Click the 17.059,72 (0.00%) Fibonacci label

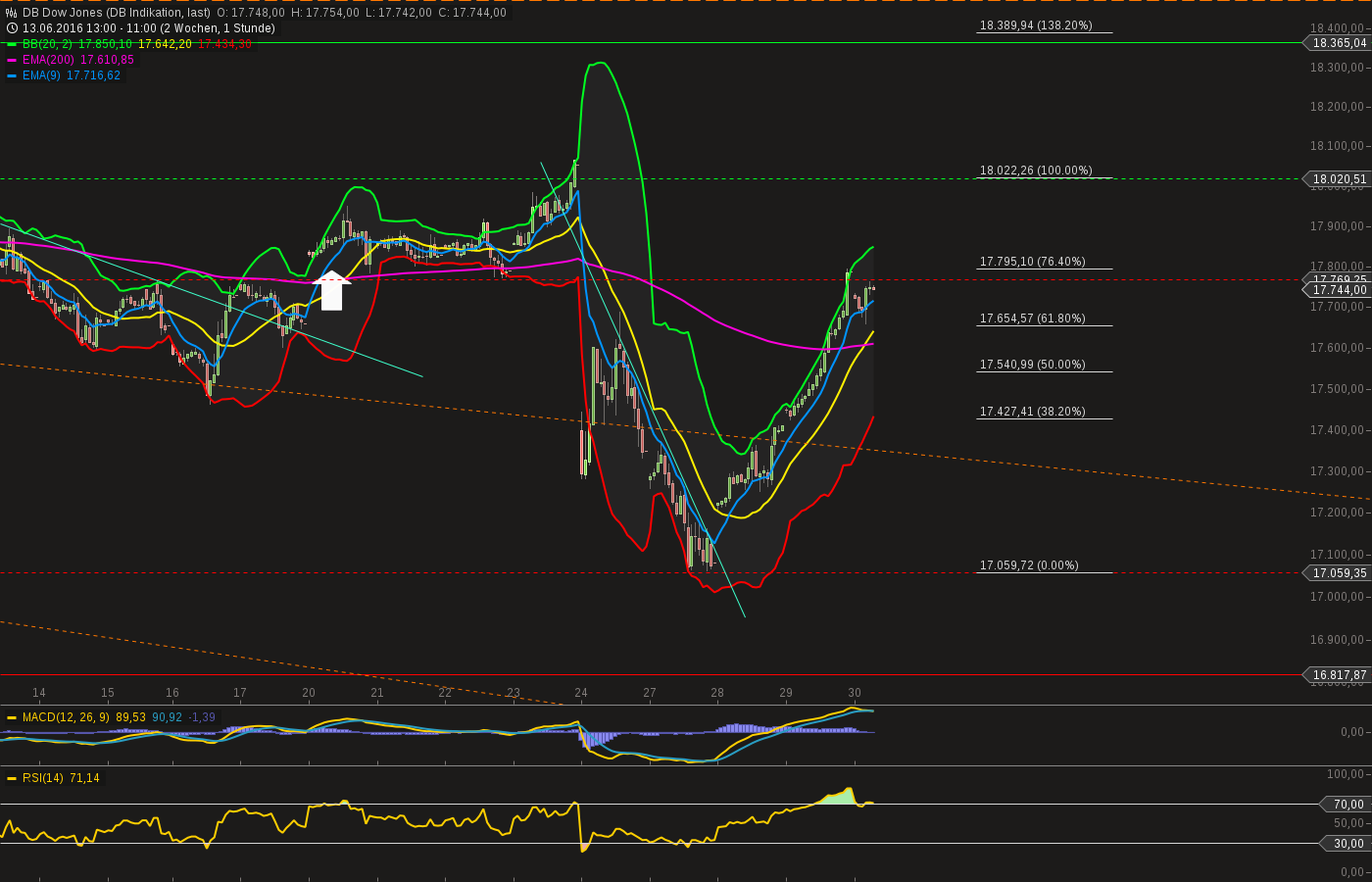coord(1029,564)
